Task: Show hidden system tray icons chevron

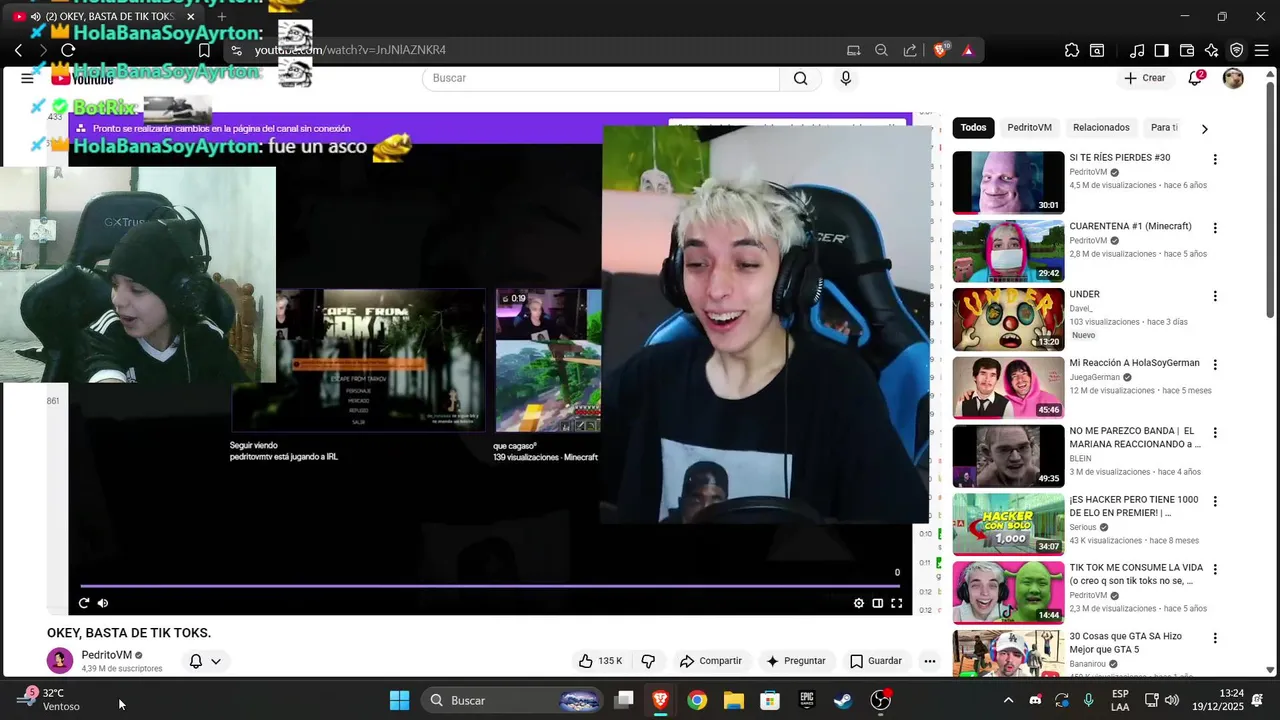Action: pyautogui.click(x=1008, y=700)
